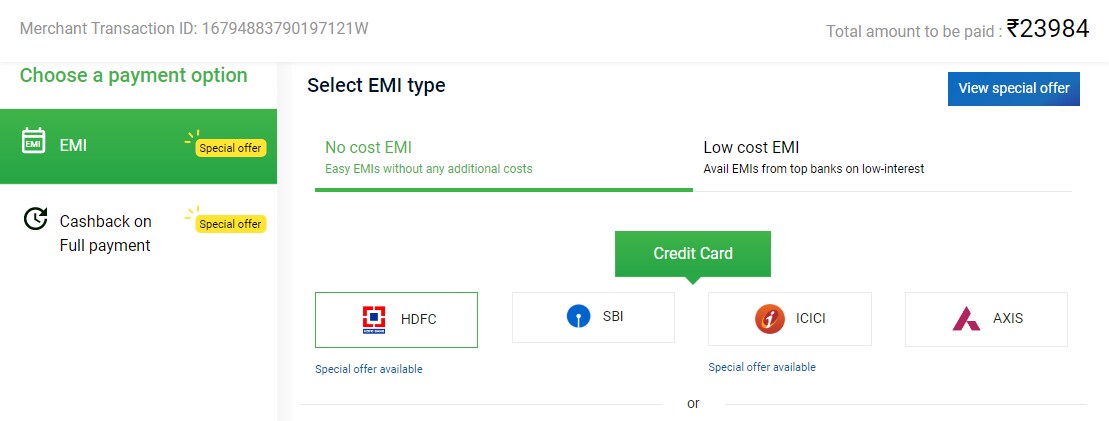
Task: Click the green Credit Card button
Action: [692, 253]
